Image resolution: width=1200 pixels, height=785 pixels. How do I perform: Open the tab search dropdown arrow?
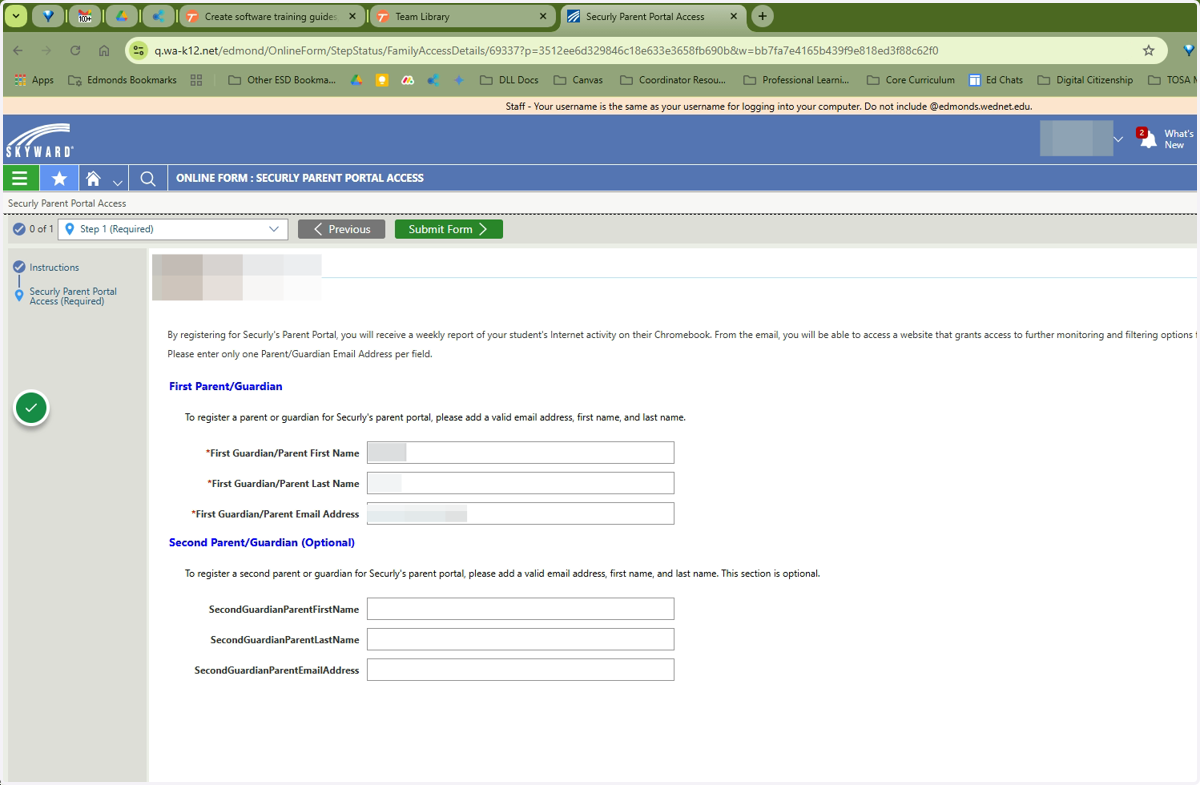coord(15,16)
